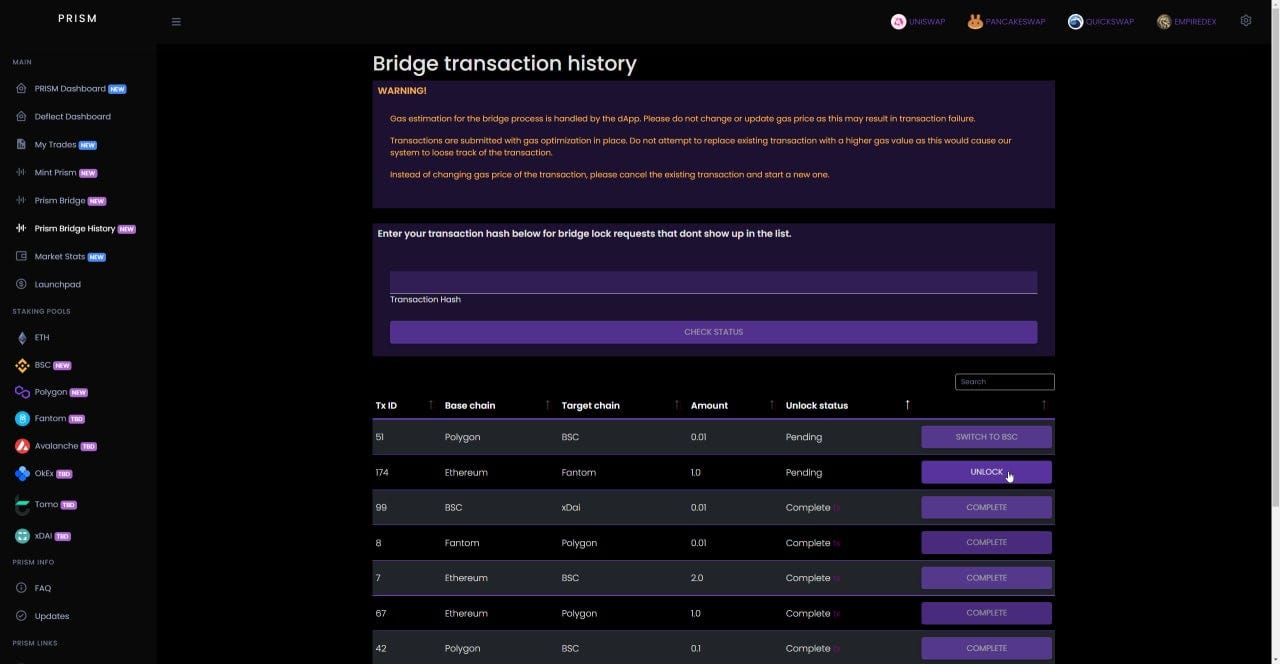Sort table by Target chain column
Screen dimensions: 1280x664
(x=620, y=405)
